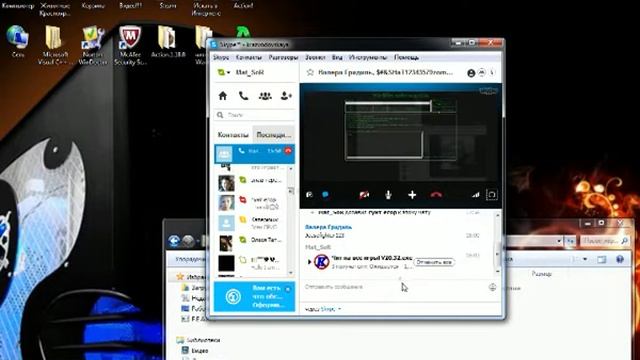The width and height of the screenshot is (640, 360).
Task: Switch the call to full screen
Action: coord(491,195)
